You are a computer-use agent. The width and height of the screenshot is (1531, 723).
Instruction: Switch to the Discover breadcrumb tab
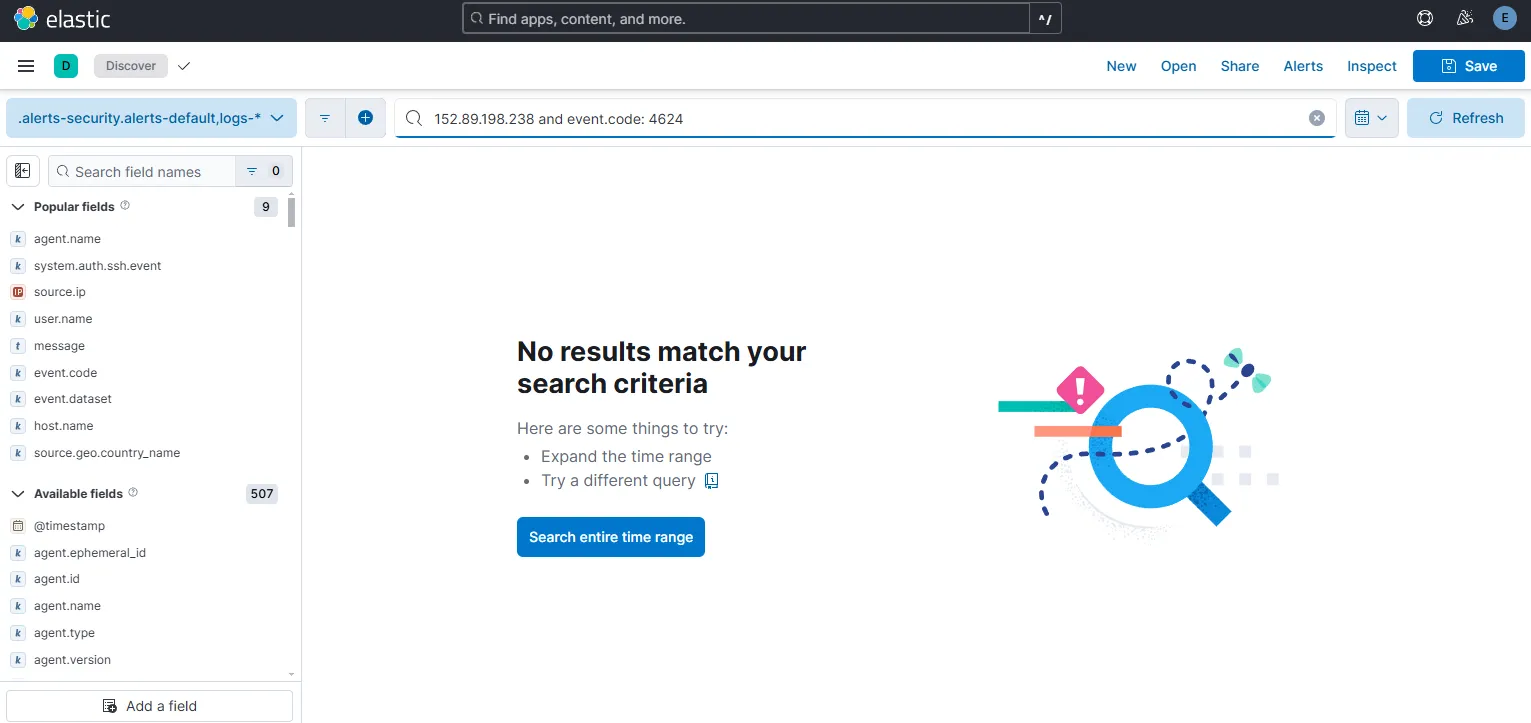point(130,65)
